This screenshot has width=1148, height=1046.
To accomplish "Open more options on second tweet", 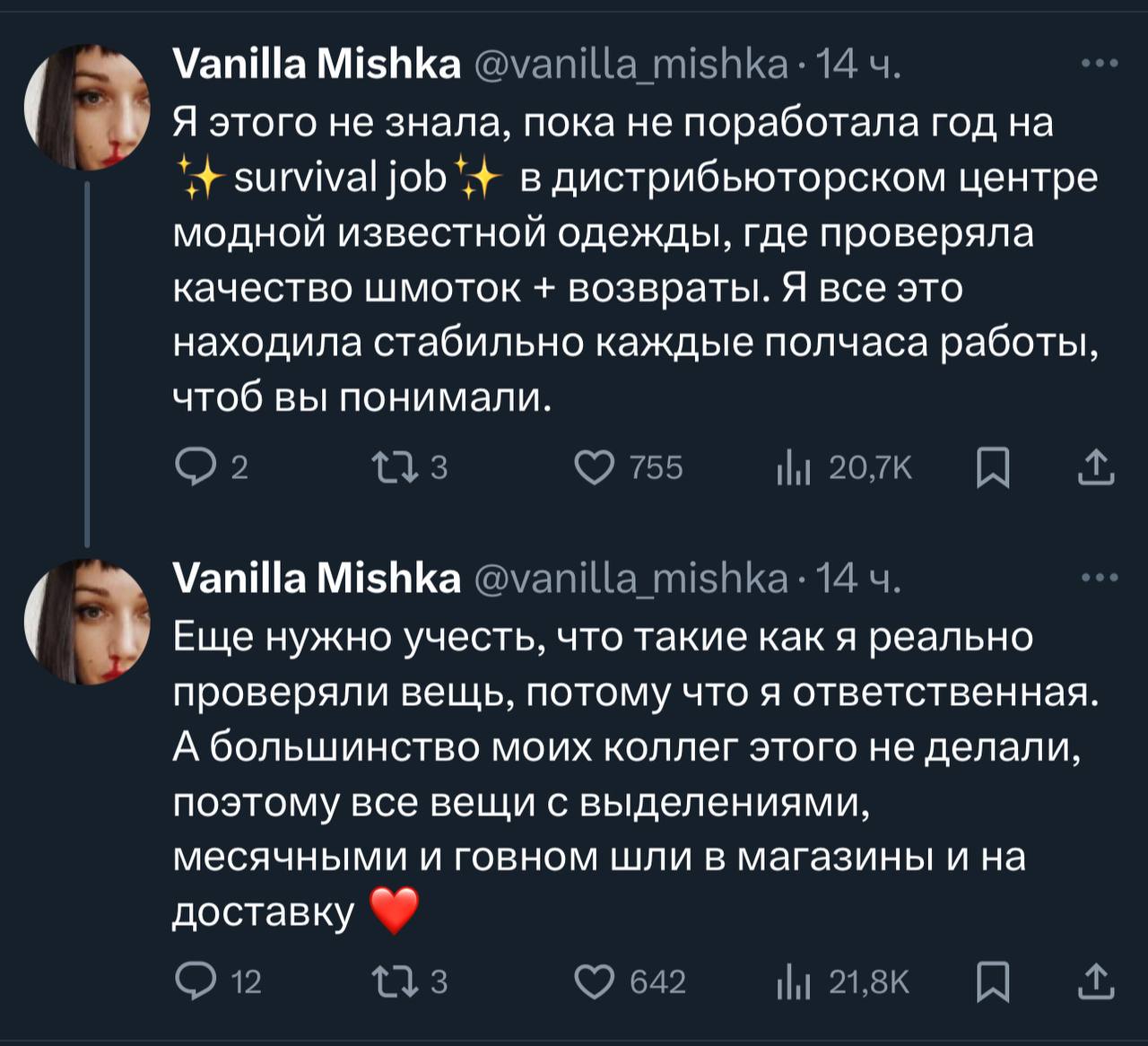I will [x=1100, y=578].
